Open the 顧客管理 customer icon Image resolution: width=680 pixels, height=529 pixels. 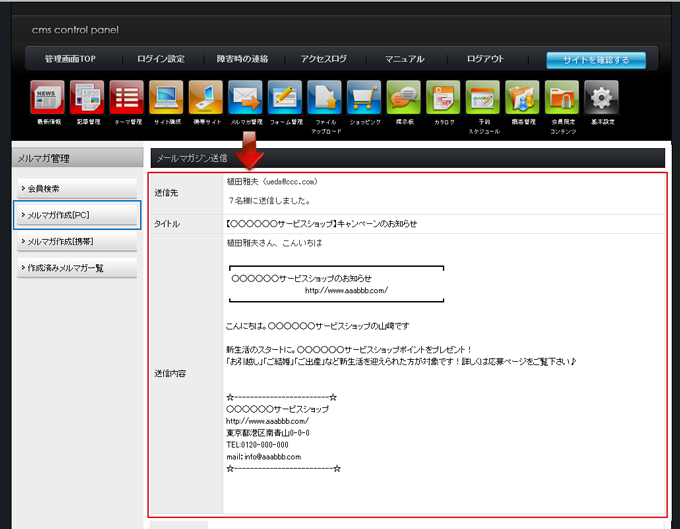(x=522, y=98)
